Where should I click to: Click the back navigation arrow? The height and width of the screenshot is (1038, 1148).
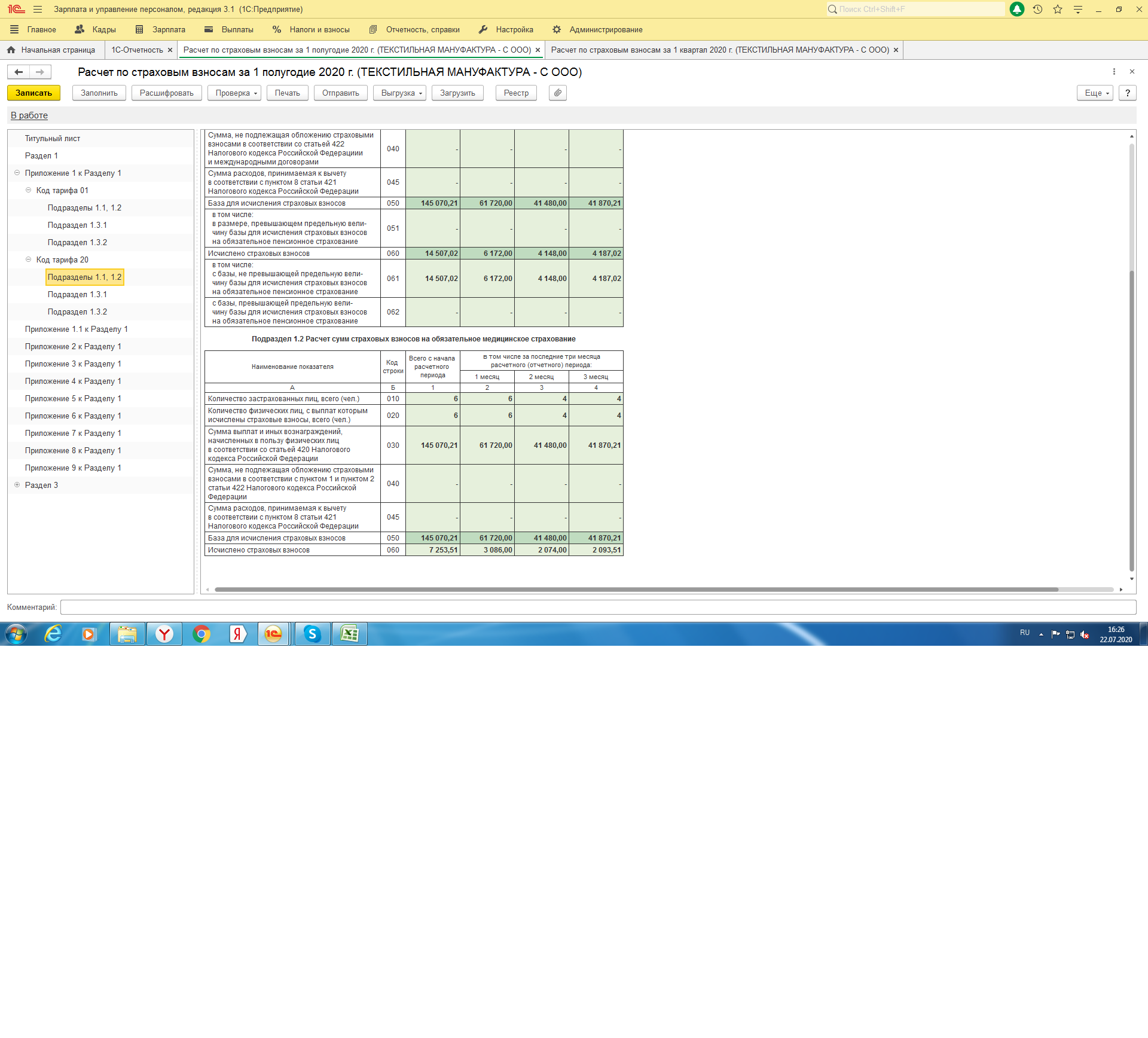19,72
